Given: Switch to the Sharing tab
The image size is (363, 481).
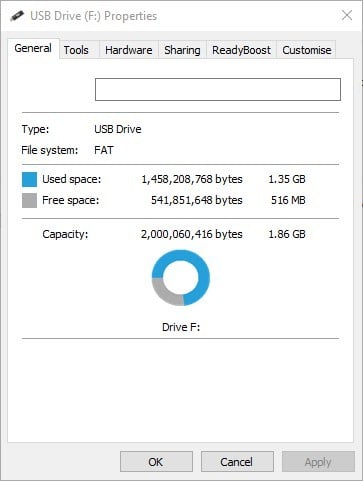Looking at the screenshot, I should [x=182, y=50].
